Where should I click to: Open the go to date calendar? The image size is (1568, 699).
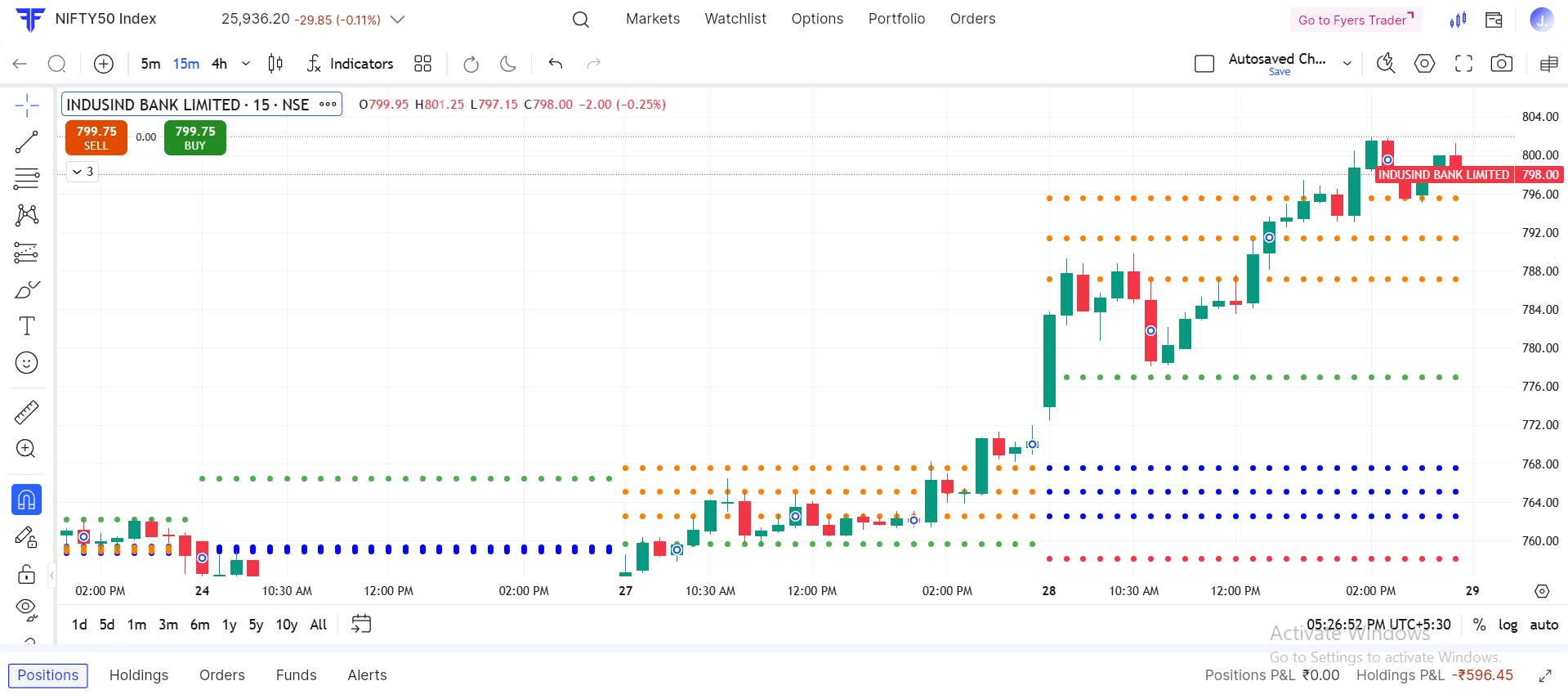361,625
